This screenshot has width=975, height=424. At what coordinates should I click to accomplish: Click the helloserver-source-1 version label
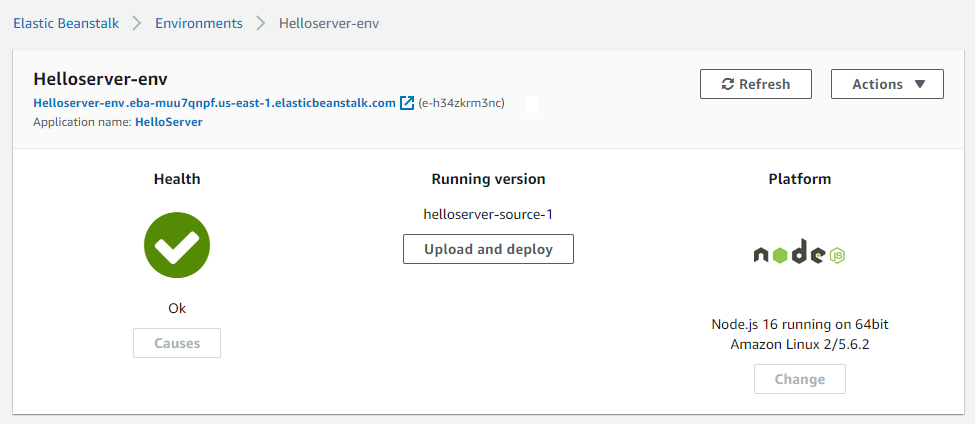488,214
